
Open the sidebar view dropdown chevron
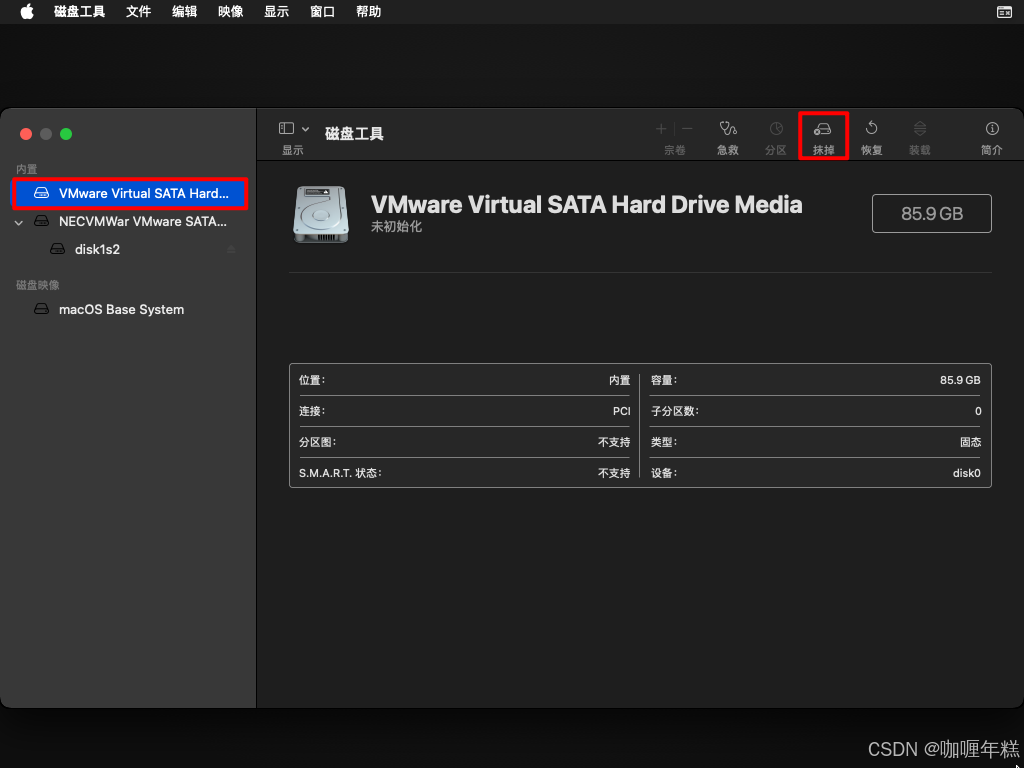[305, 129]
